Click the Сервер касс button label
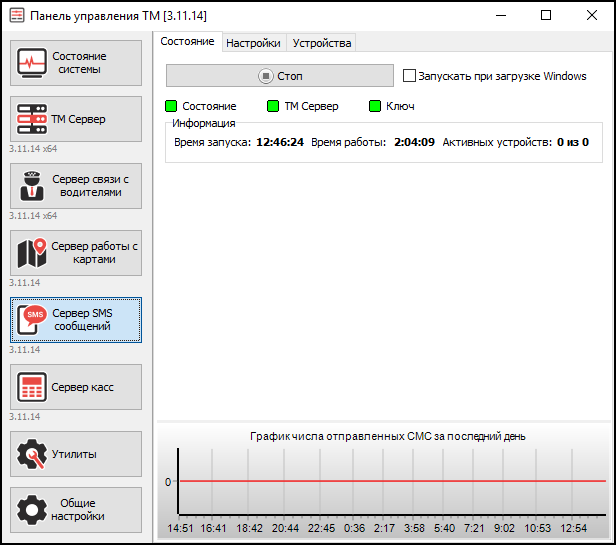Image resolution: width=616 pixels, height=545 pixels. click(x=82, y=387)
